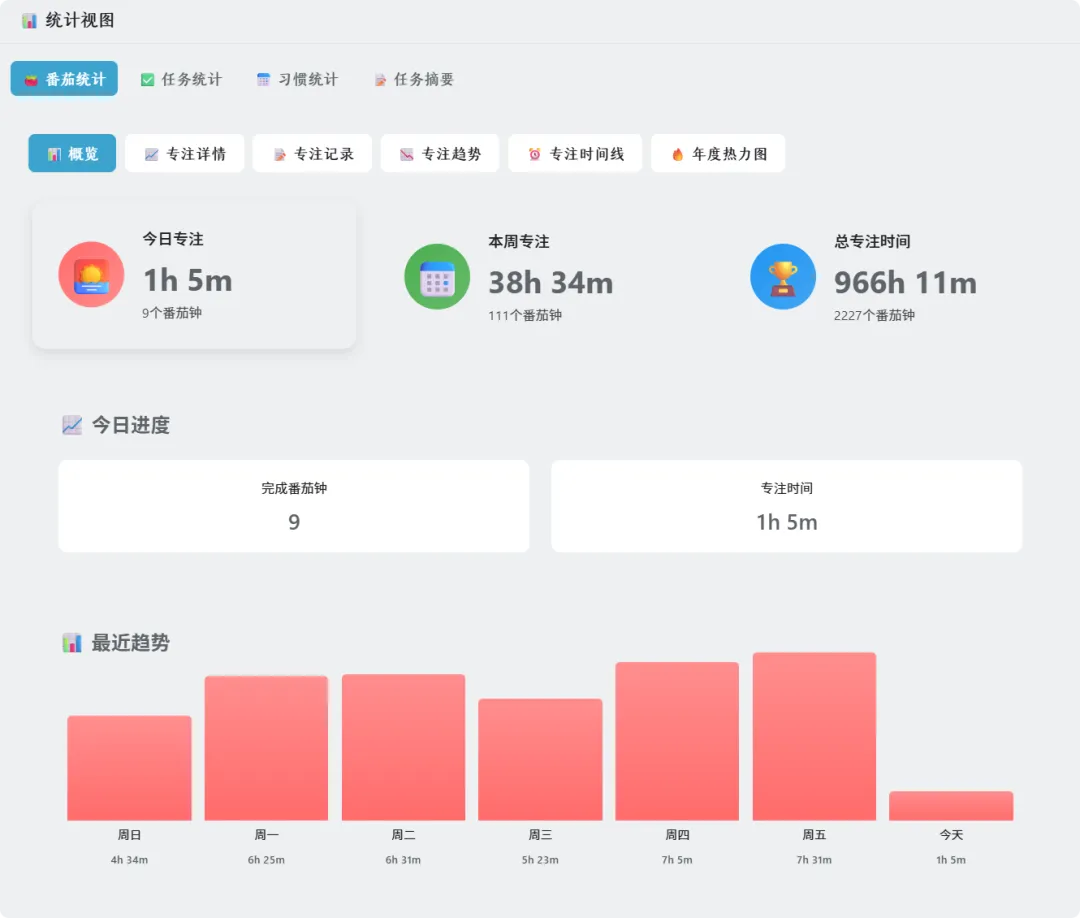This screenshot has width=1080, height=918.
Task: Click the line chart icon beside 今日进度
Action: tap(72, 425)
